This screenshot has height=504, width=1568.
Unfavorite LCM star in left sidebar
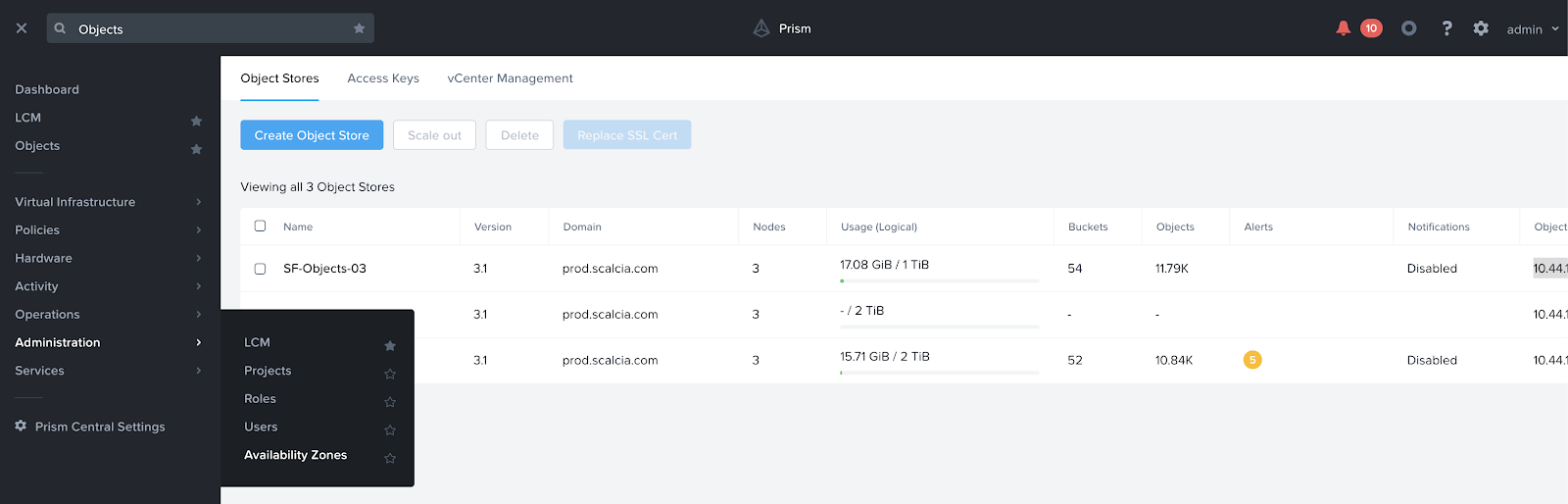[x=196, y=121]
